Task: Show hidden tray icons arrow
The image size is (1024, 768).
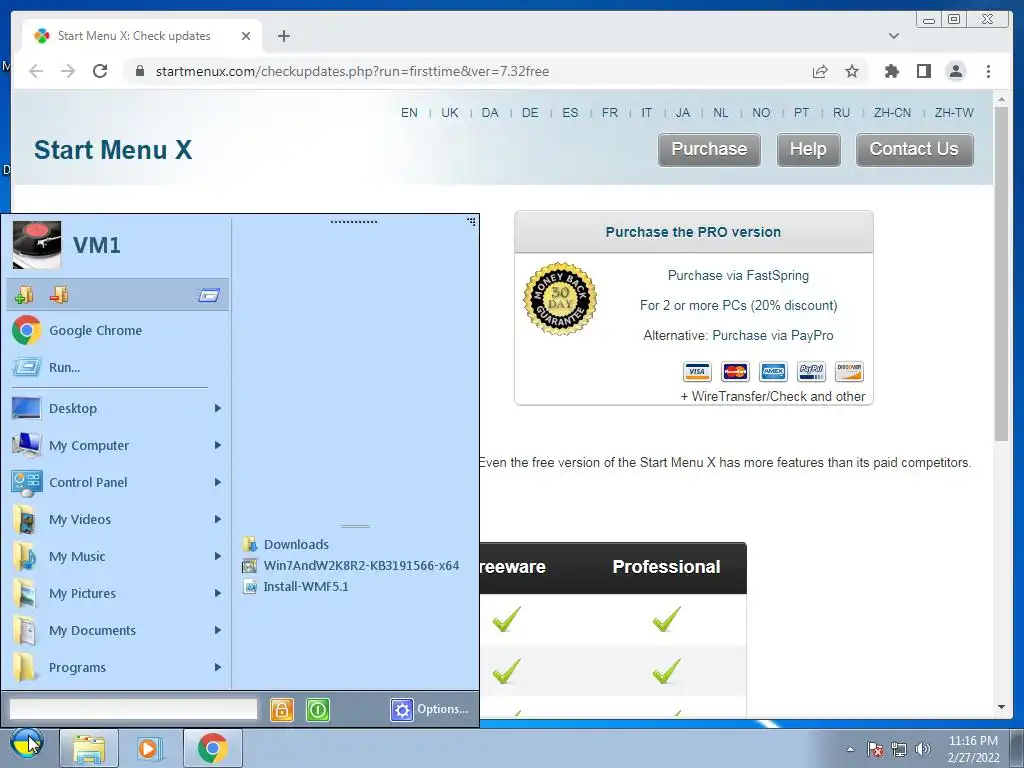Action: coord(850,749)
